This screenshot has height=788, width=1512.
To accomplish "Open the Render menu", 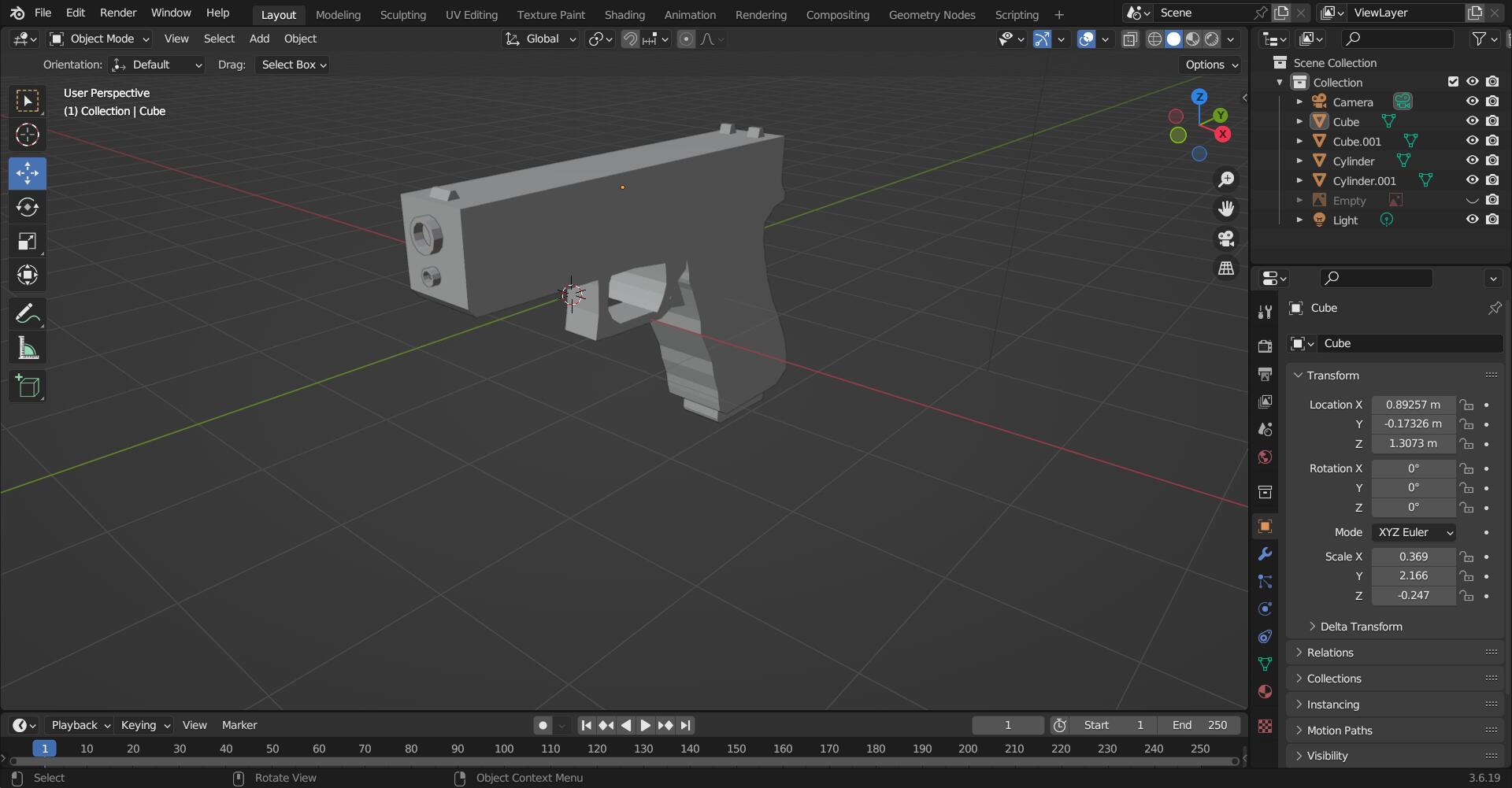I will [117, 13].
